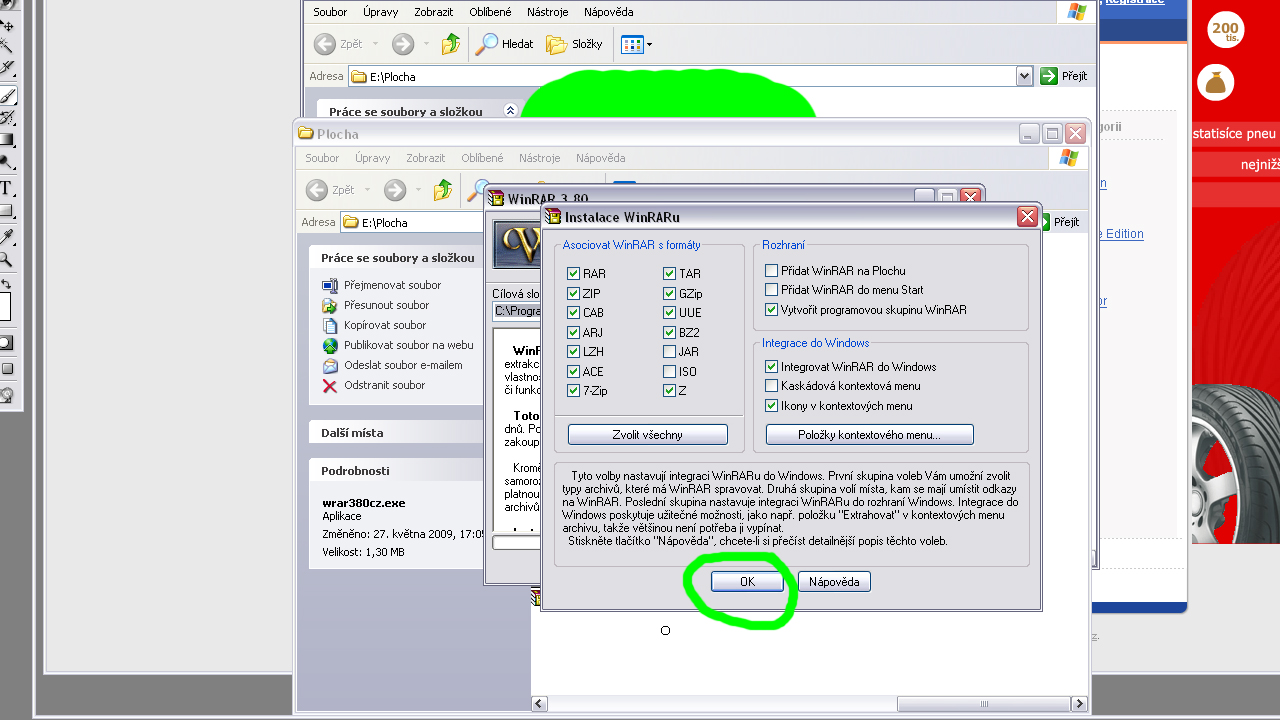1280x720 pixels.
Task: Open the Oblíbené menu in the Plocha window
Action: click(x=482, y=158)
